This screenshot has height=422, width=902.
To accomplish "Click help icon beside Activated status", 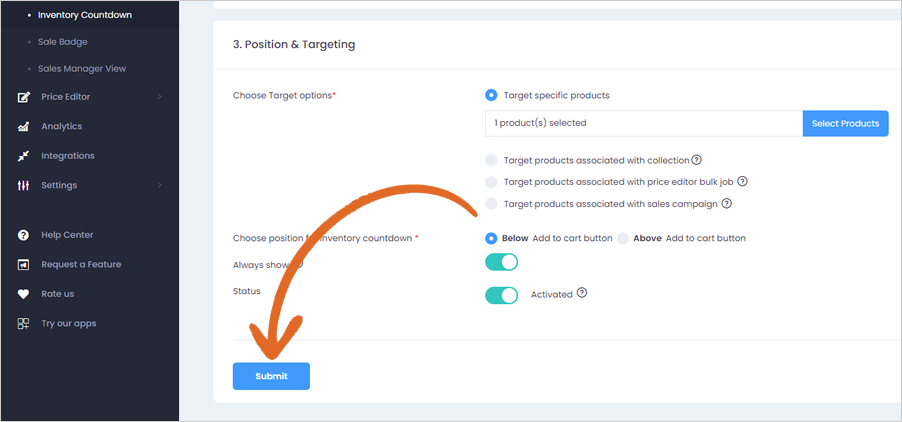I will coord(582,293).
